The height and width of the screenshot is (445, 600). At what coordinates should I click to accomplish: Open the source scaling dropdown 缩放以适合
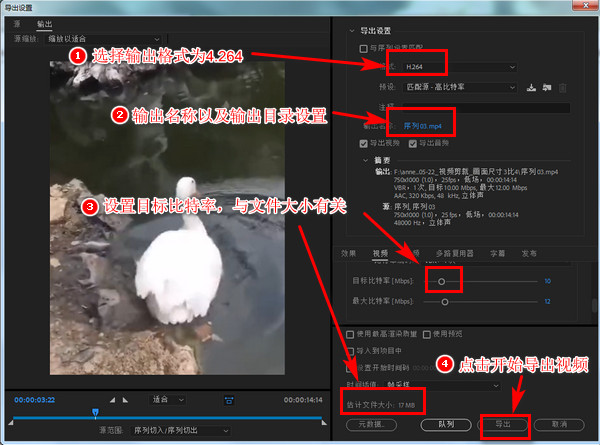[103, 39]
